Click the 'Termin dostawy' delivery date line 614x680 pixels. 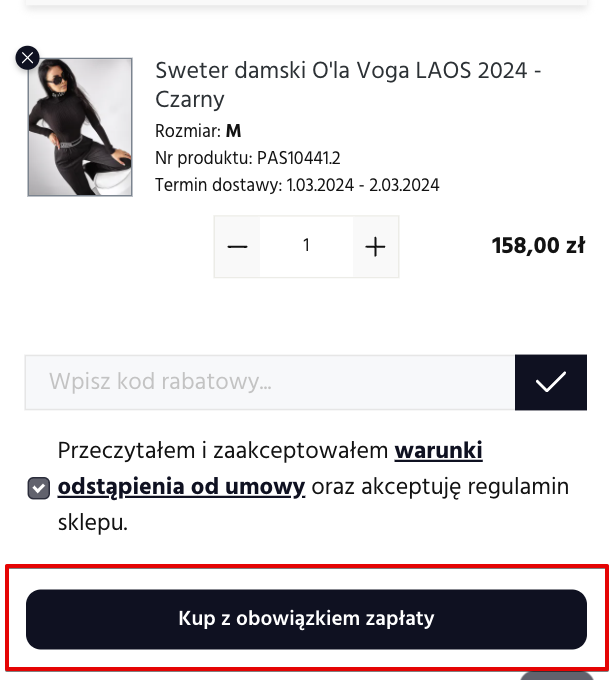click(297, 185)
